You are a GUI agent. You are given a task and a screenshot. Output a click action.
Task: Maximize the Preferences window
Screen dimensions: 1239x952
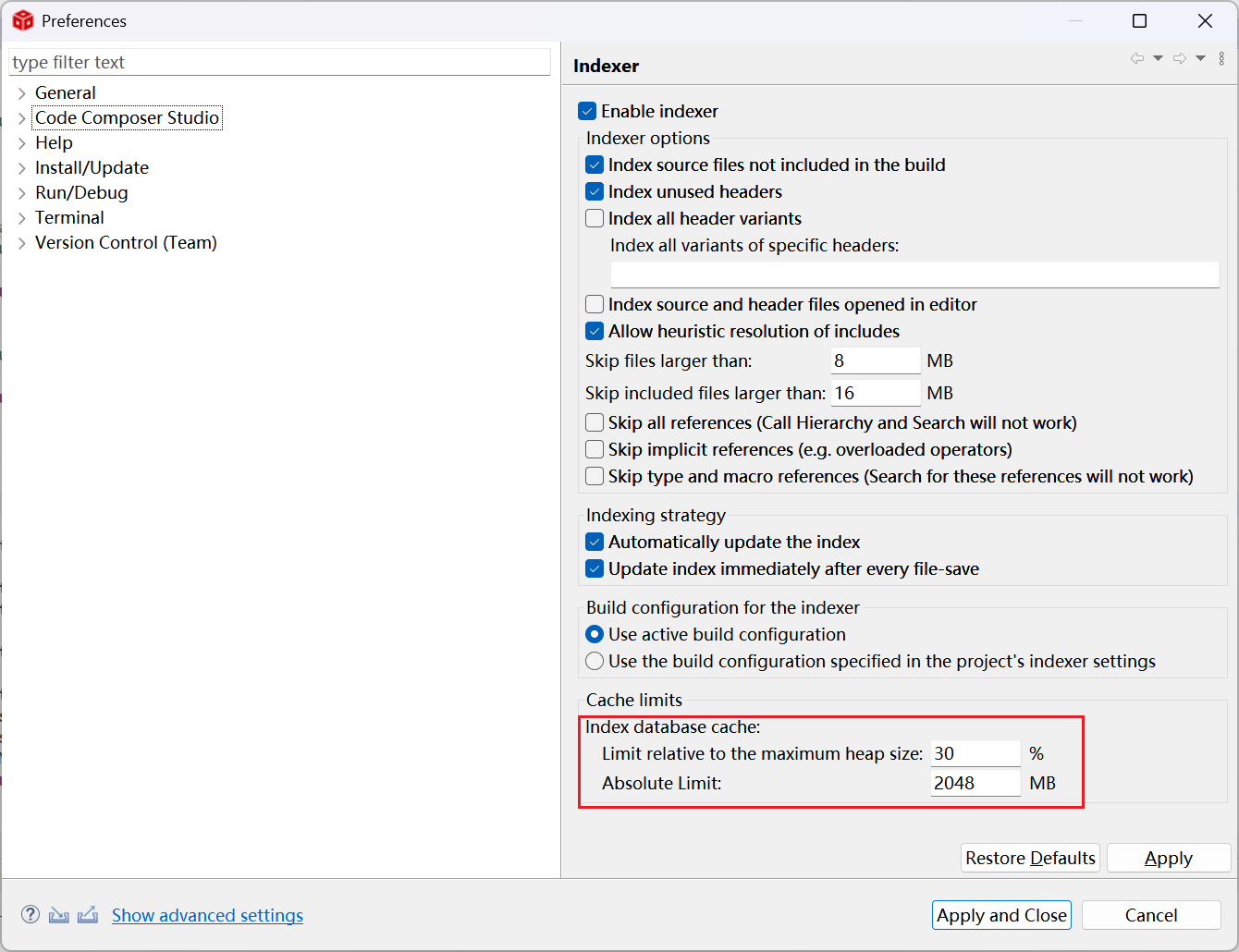(1139, 20)
